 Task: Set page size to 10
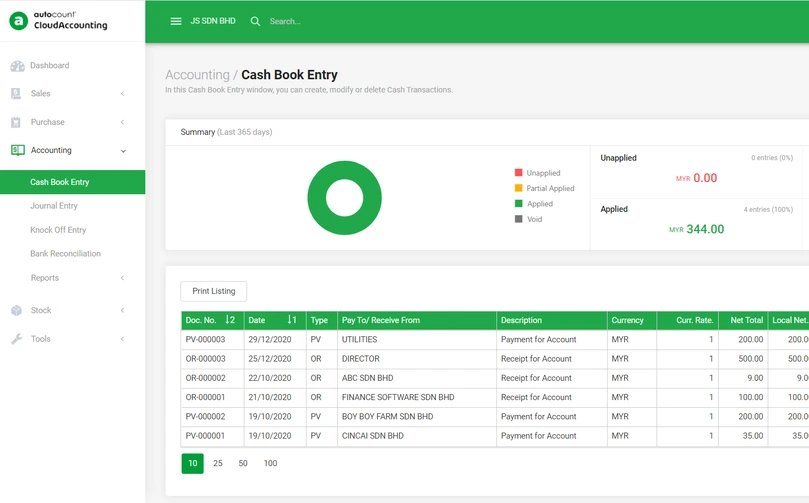(x=192, y=463)
